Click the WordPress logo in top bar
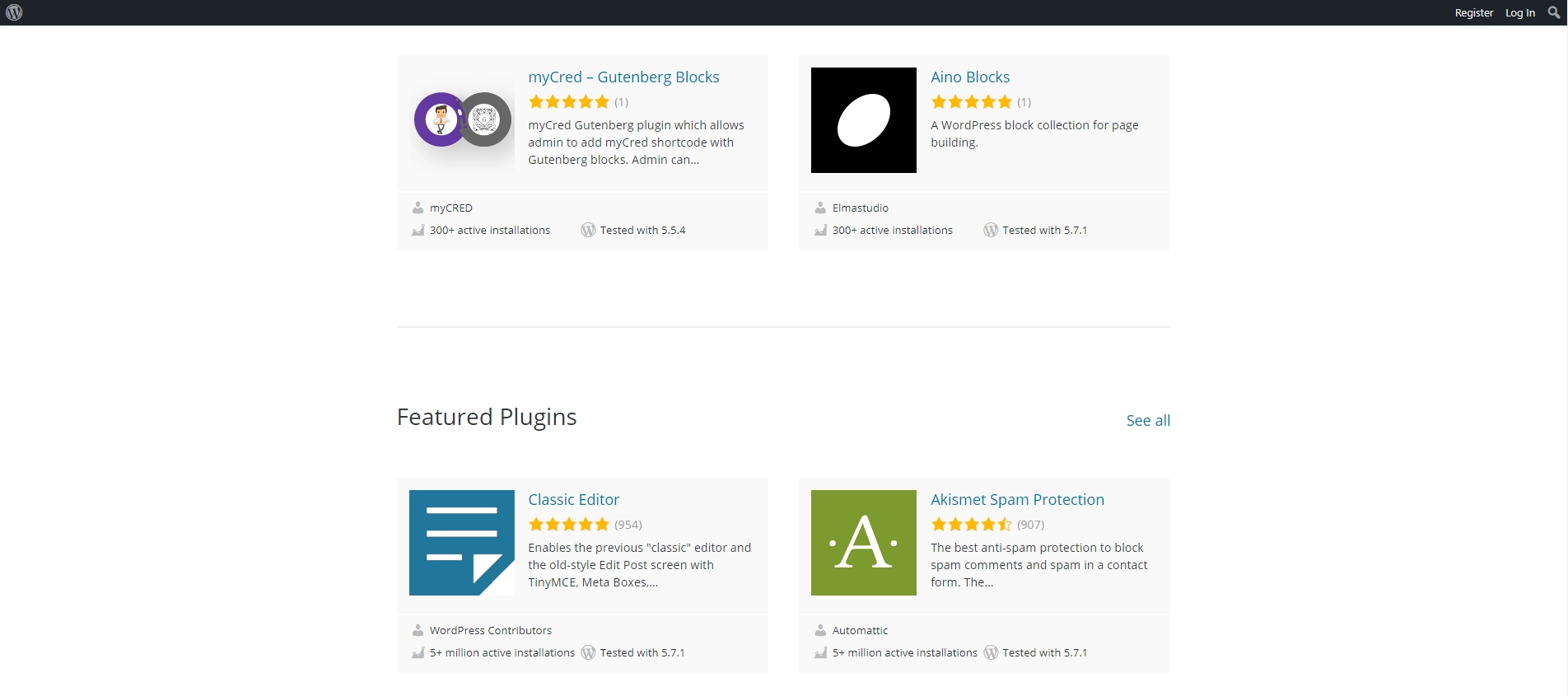1568x696 pixels. coord(14,12)
